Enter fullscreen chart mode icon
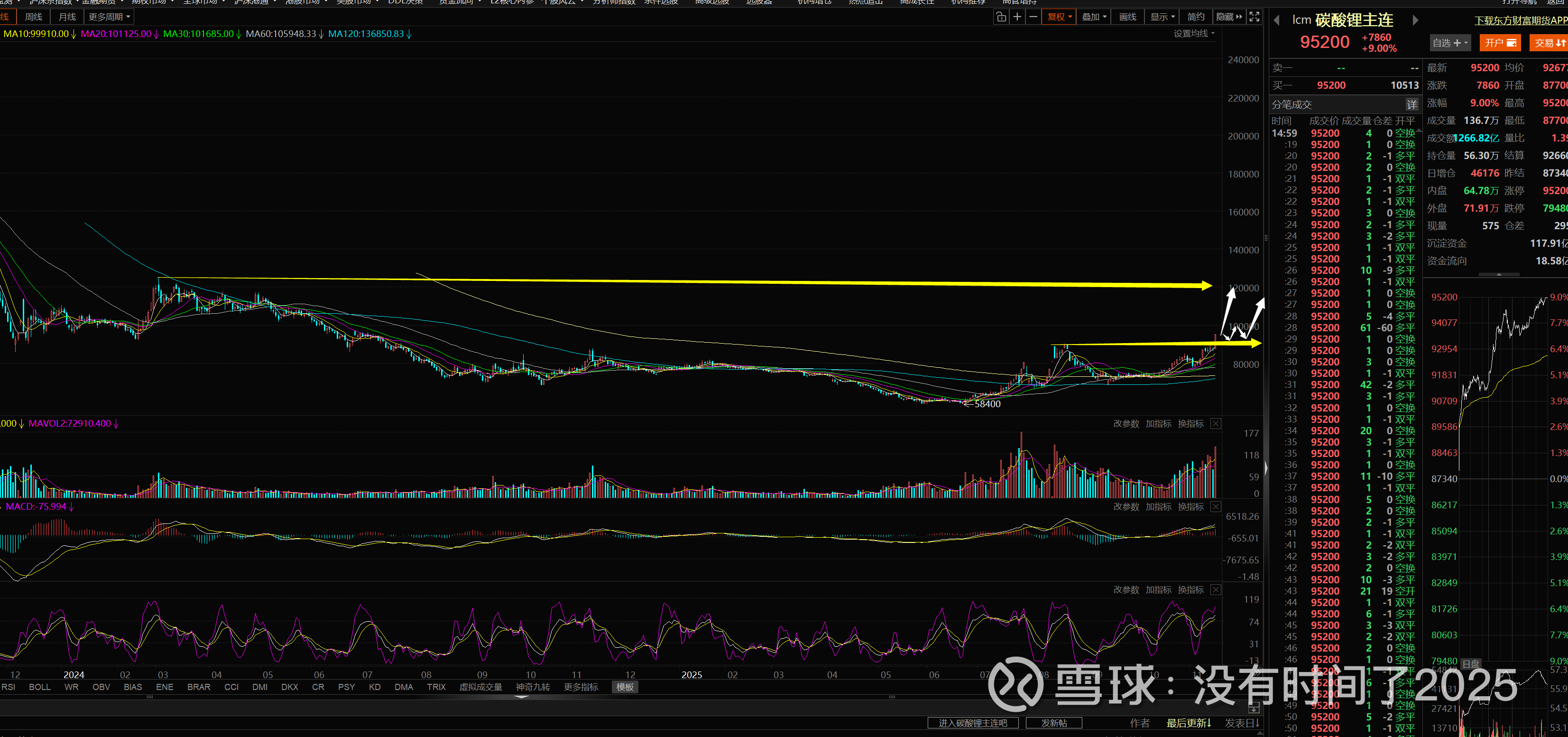Viewport: 1568px width, 737px height. point(1254,17)
